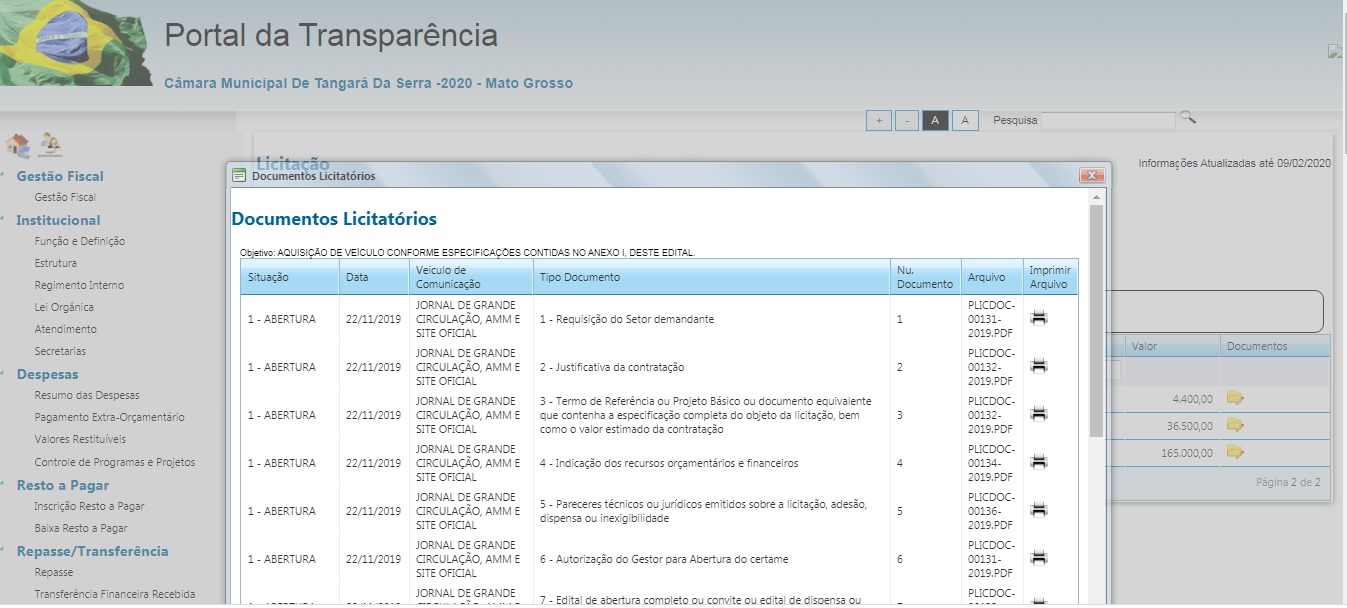Click the search magnifier icon
The height and width of the screenshot is (608, 1347).
[x=1187, y=118]
